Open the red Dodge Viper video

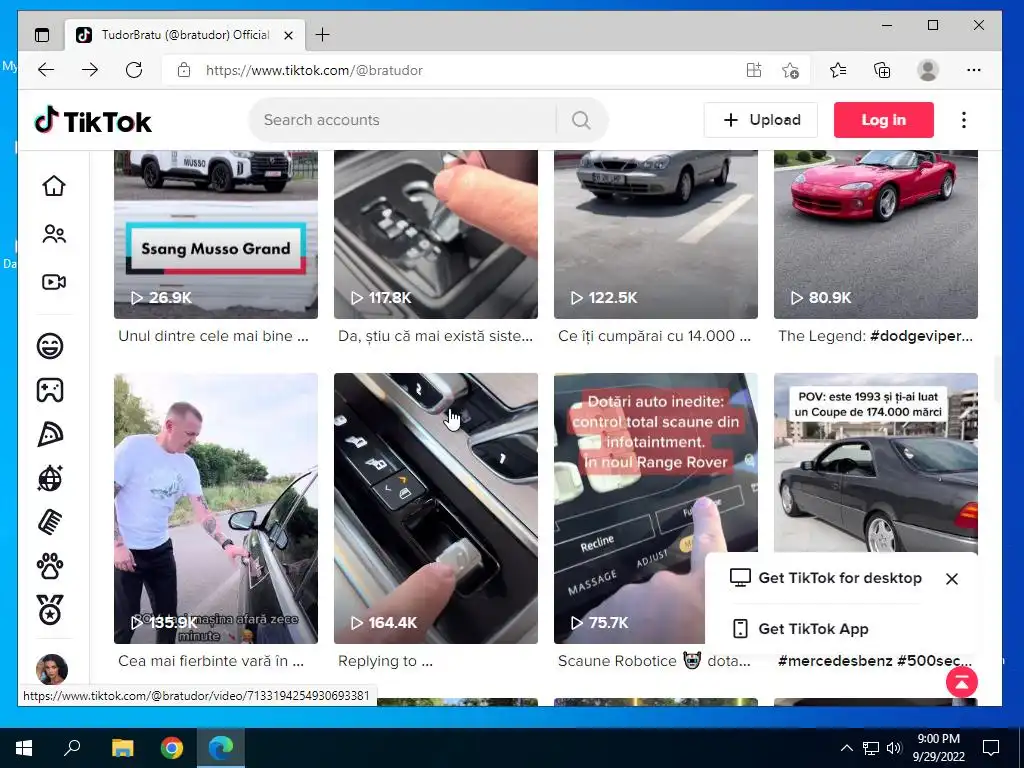(x=876, y=234)
